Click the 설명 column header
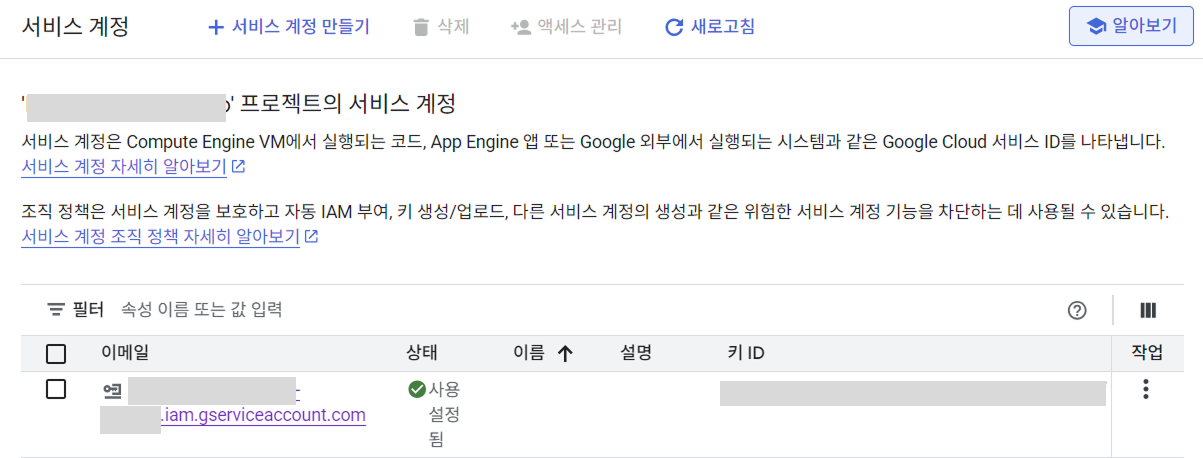The width and height of the screenshot is (1203, 458). coord(636,353)
